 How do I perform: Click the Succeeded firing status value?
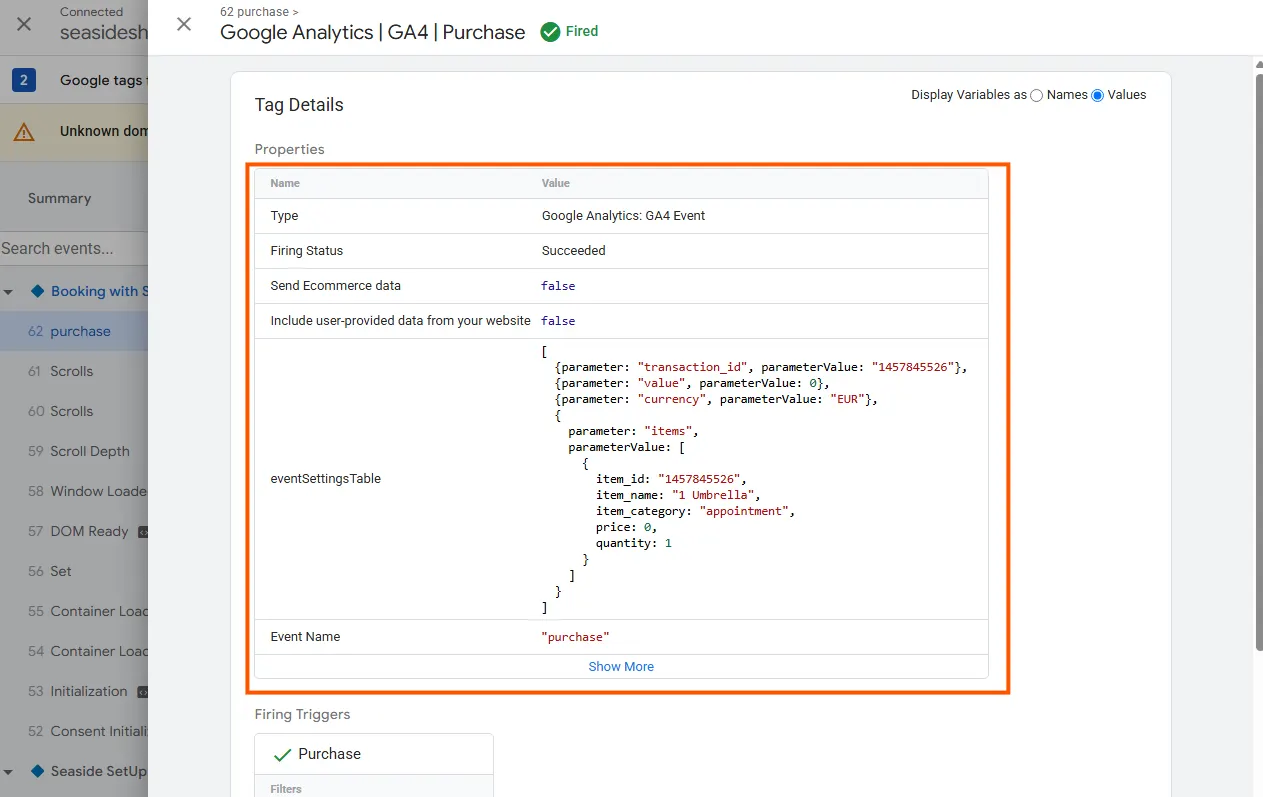(574, 250)
